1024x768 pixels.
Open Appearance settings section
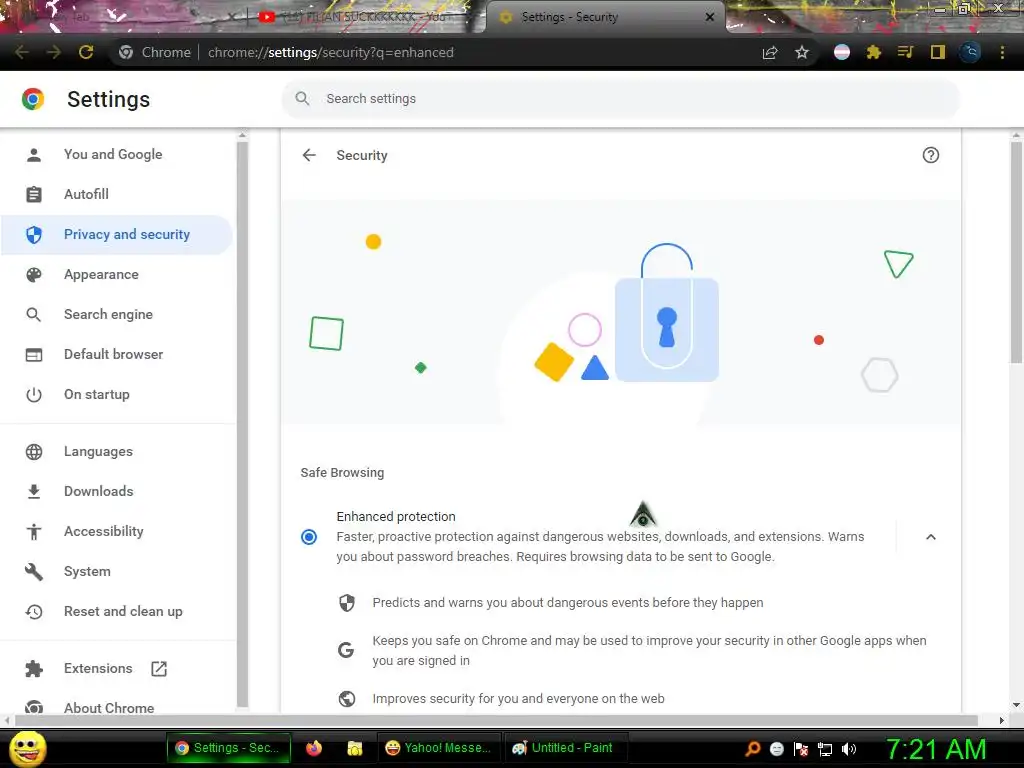(101, 275)
